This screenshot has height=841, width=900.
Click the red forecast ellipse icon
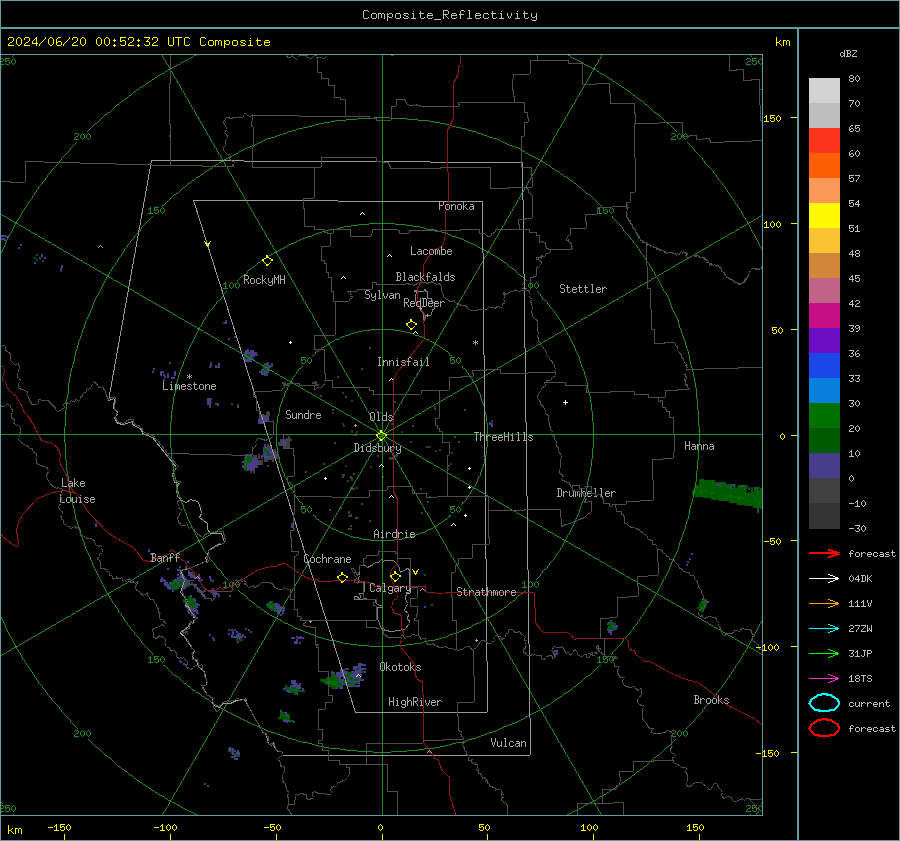(x=824, y=728)
